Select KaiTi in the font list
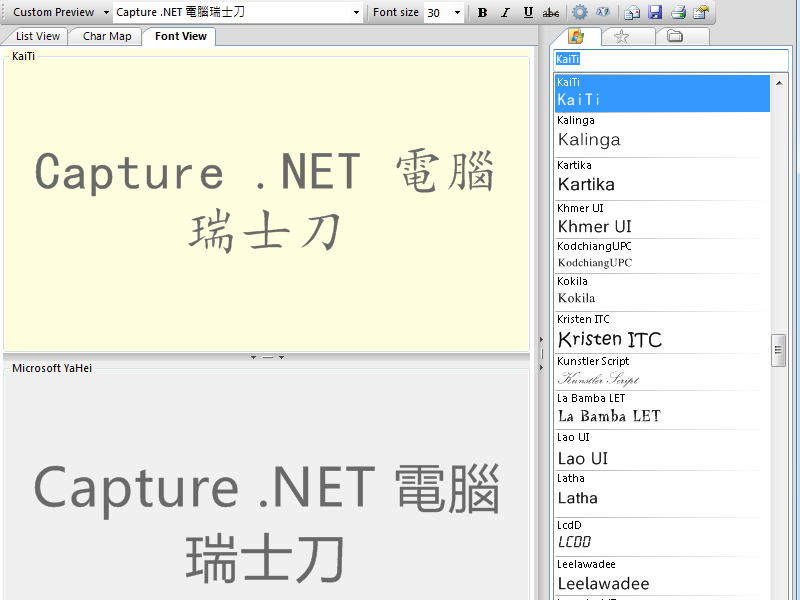The image size is (800, 600). (x=662, y=93)
